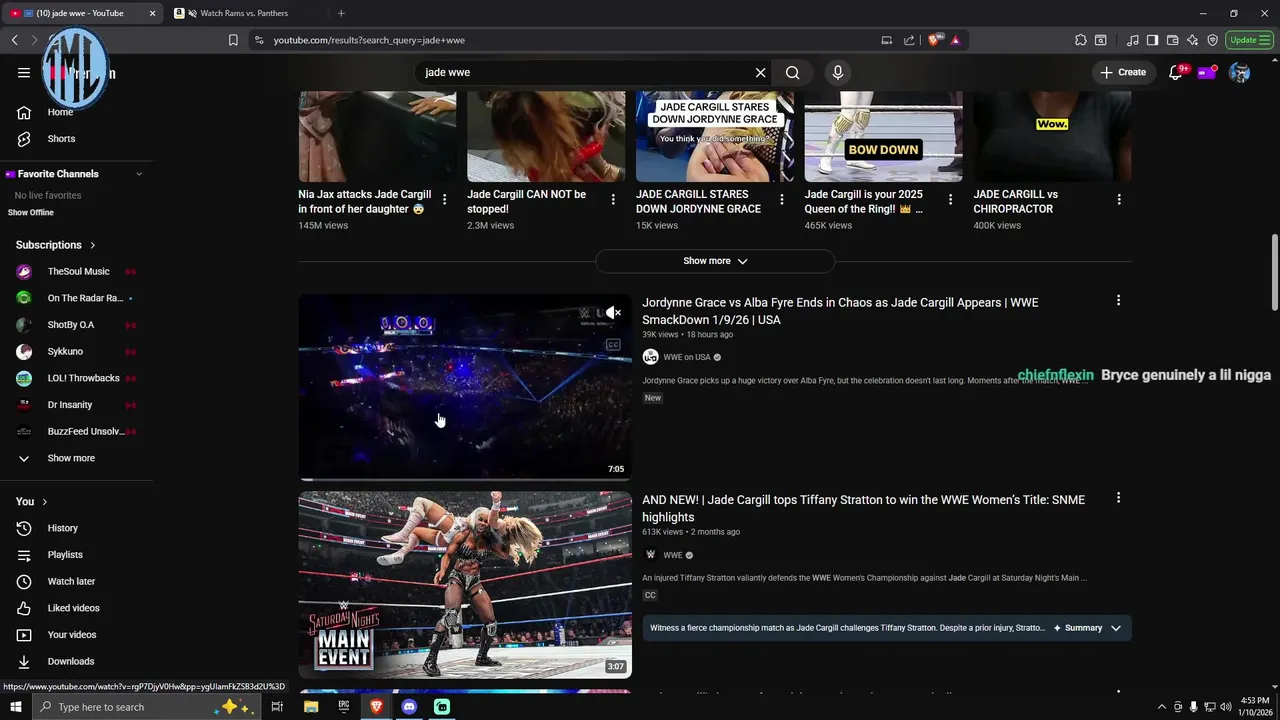
Task: Open options for AND NEW Jade Cargill video
Action: click(x=1118, y=497)
